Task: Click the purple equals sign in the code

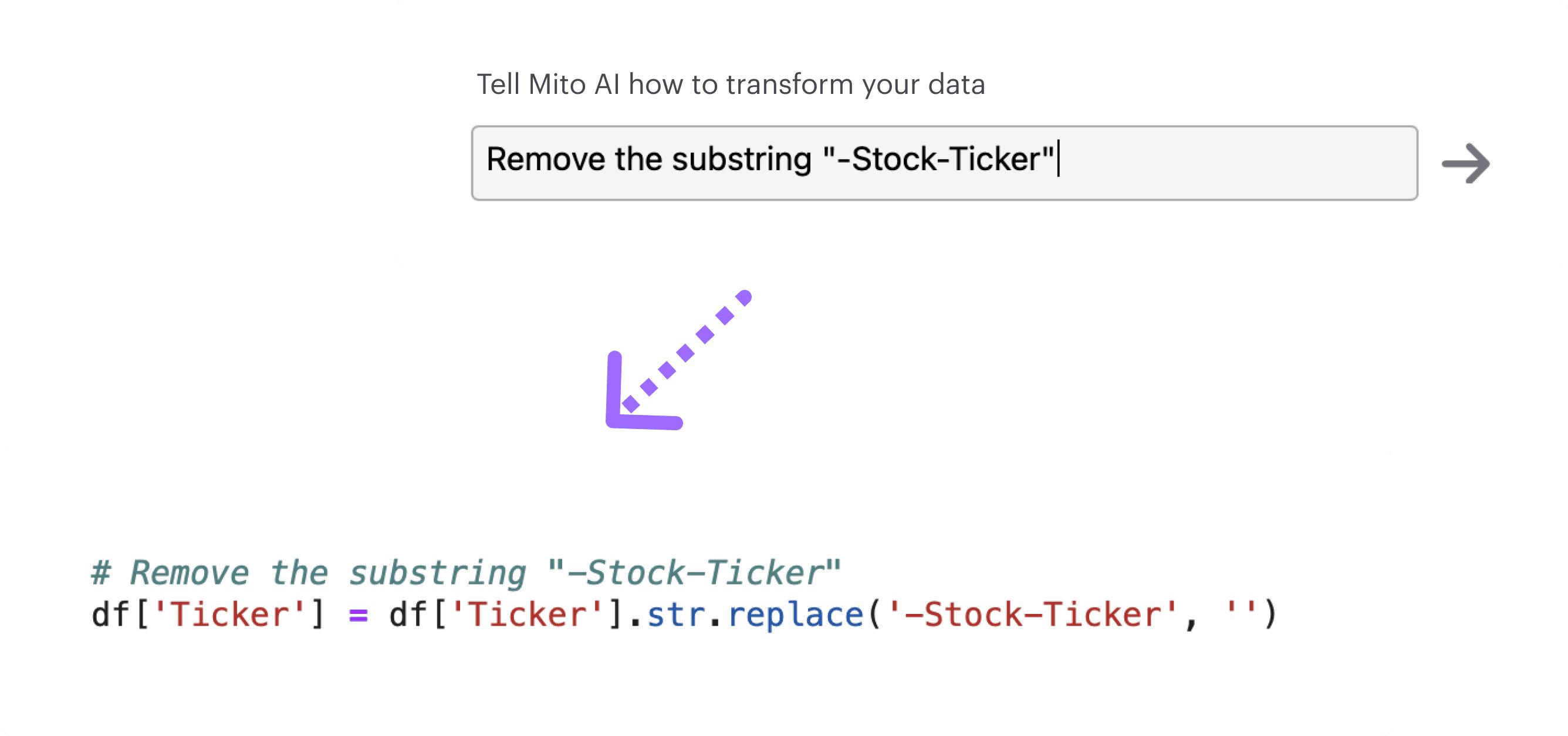Action: point(359,614)
